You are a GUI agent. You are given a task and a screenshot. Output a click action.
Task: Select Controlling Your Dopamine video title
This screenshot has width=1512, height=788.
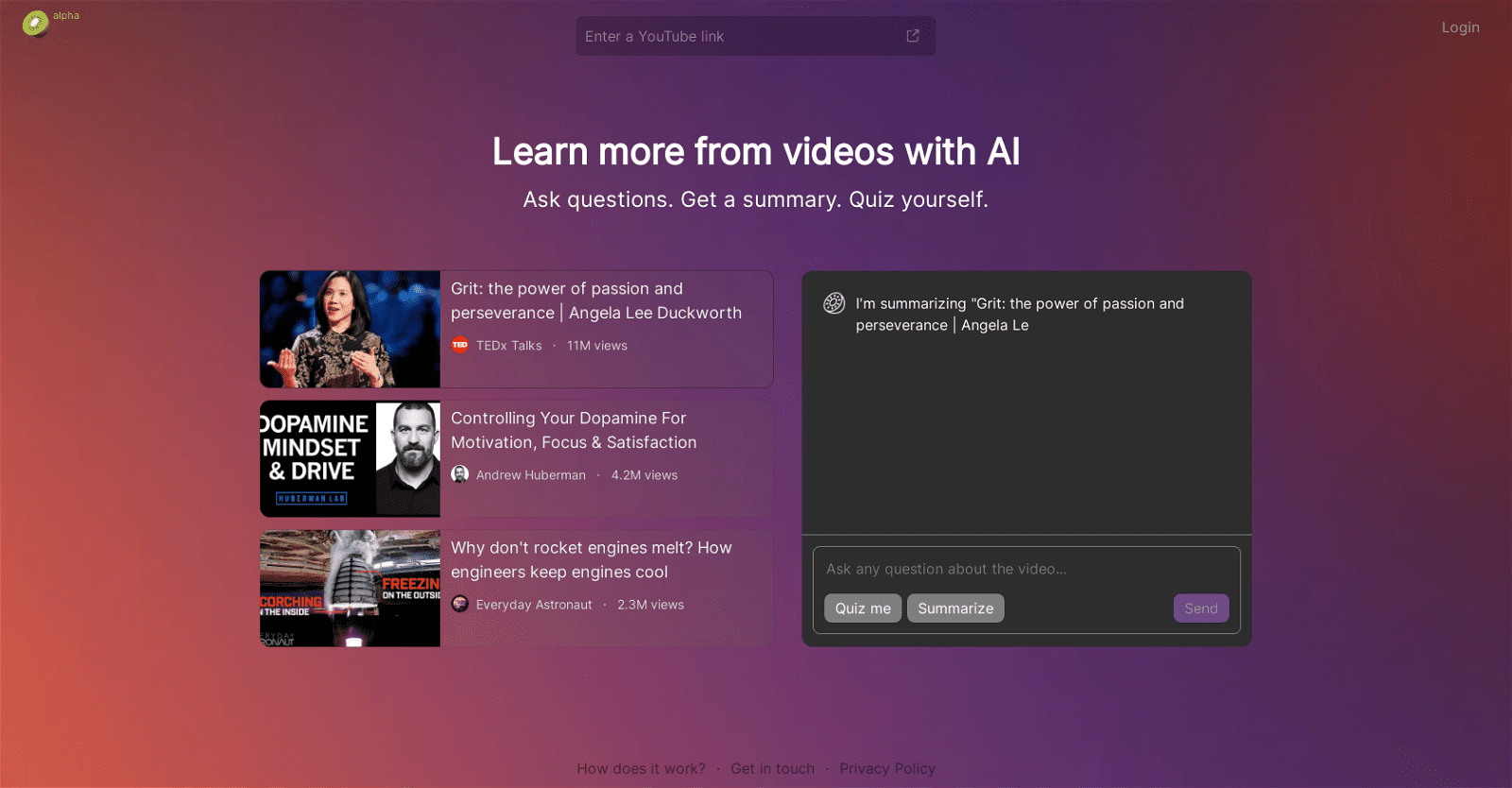click(574, 430)
